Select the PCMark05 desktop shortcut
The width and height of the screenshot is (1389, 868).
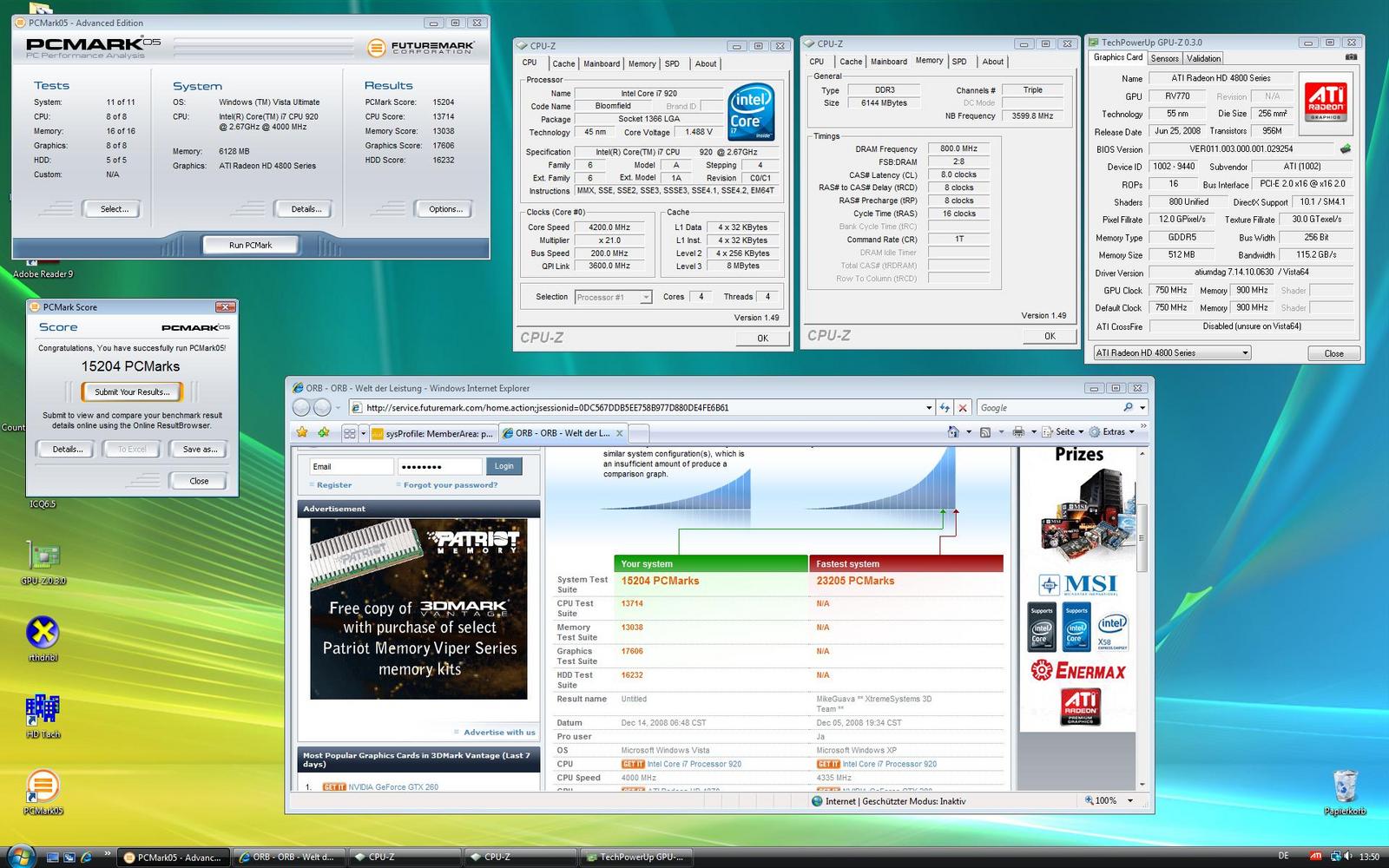43,792
